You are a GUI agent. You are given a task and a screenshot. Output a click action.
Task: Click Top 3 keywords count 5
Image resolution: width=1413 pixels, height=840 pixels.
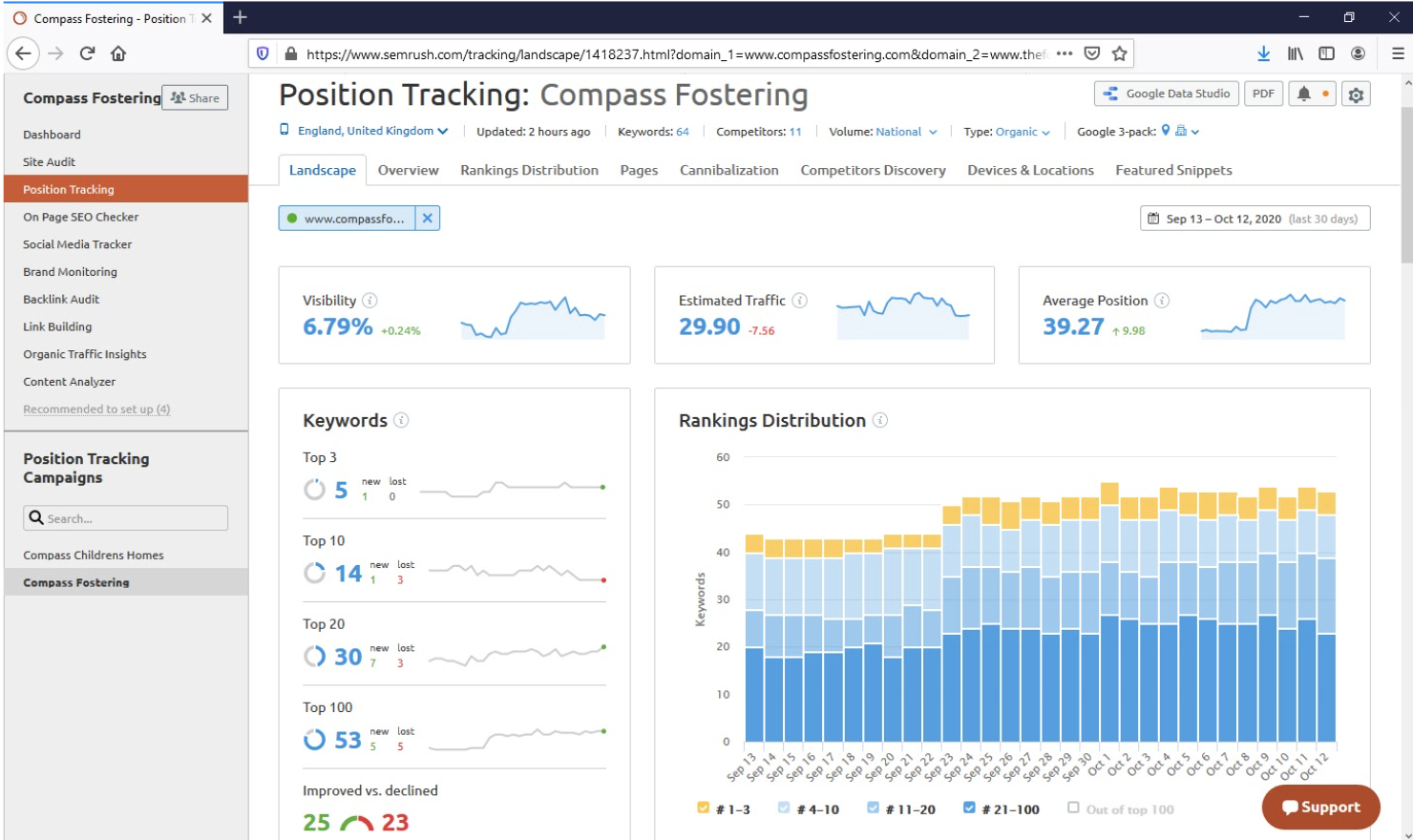[341, 490]
